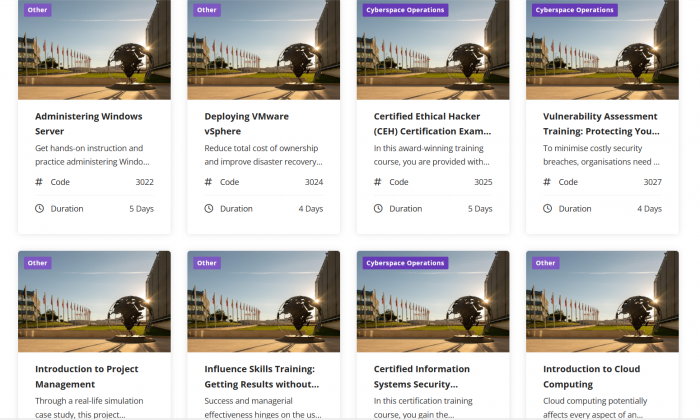The height and width of the screenshot is (420, 700).
Task: Open the Certified Information Systems Security course title
Action: 421,377
